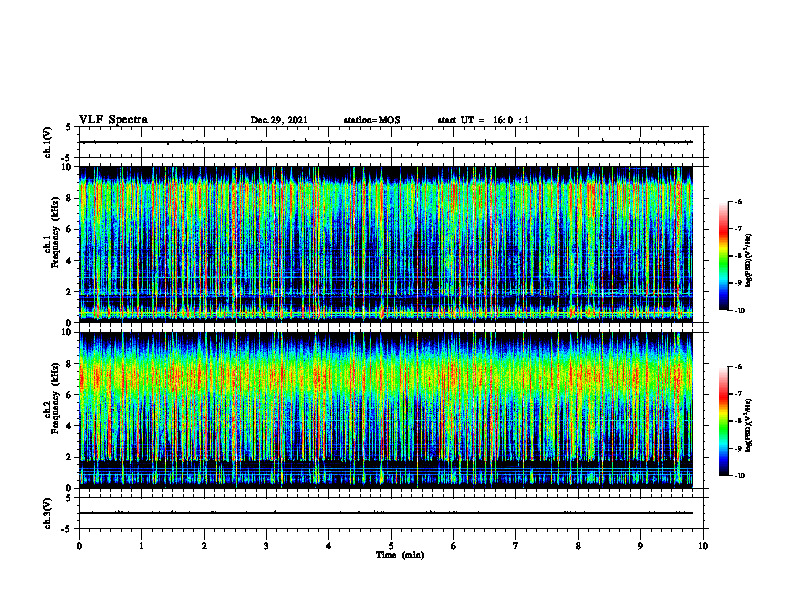
Task: Click the ch.2 spectrogram panel
Action: click(x=385, y=410)
